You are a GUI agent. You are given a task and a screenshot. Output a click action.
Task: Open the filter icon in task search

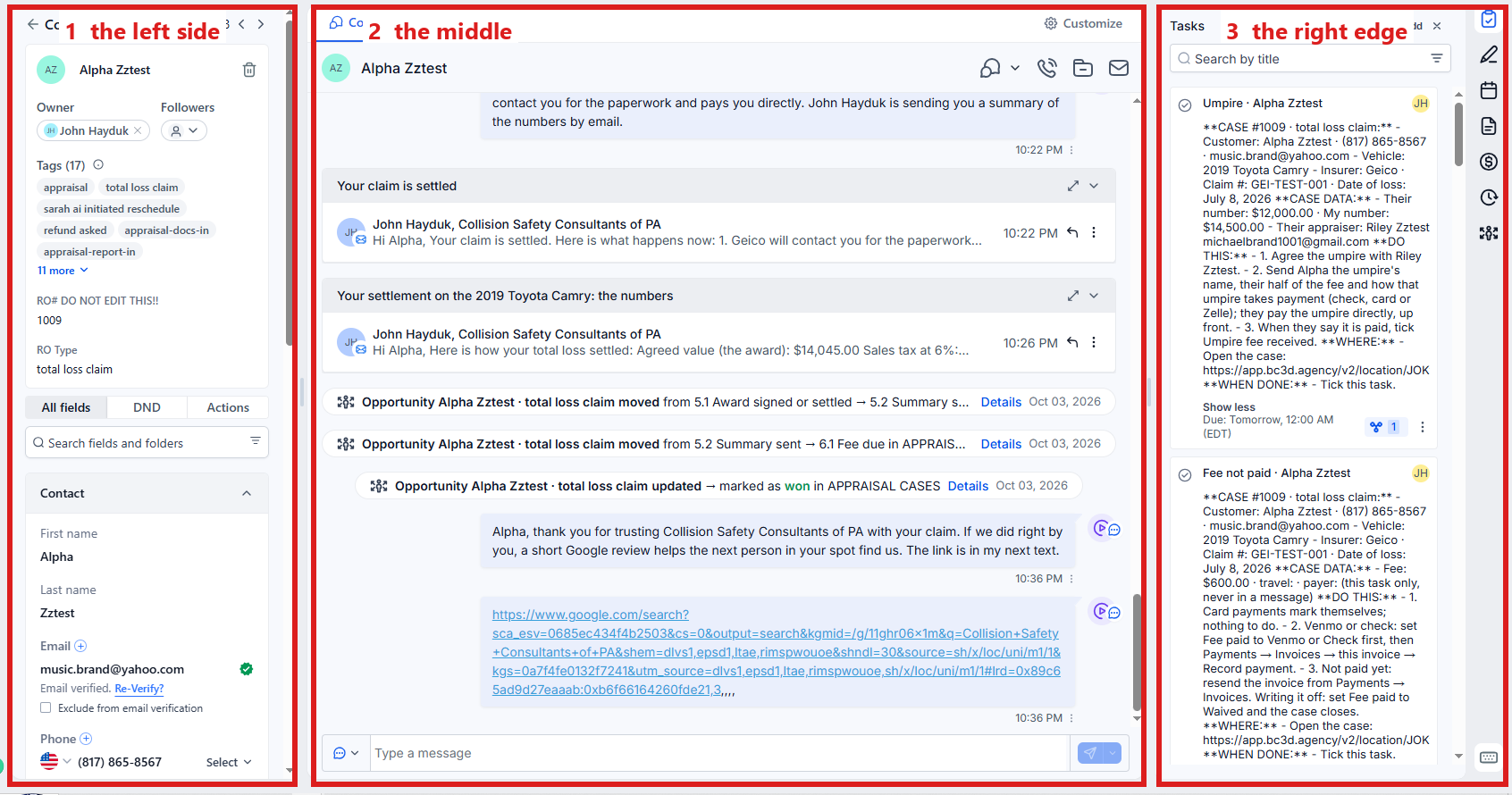(1437, 58)
